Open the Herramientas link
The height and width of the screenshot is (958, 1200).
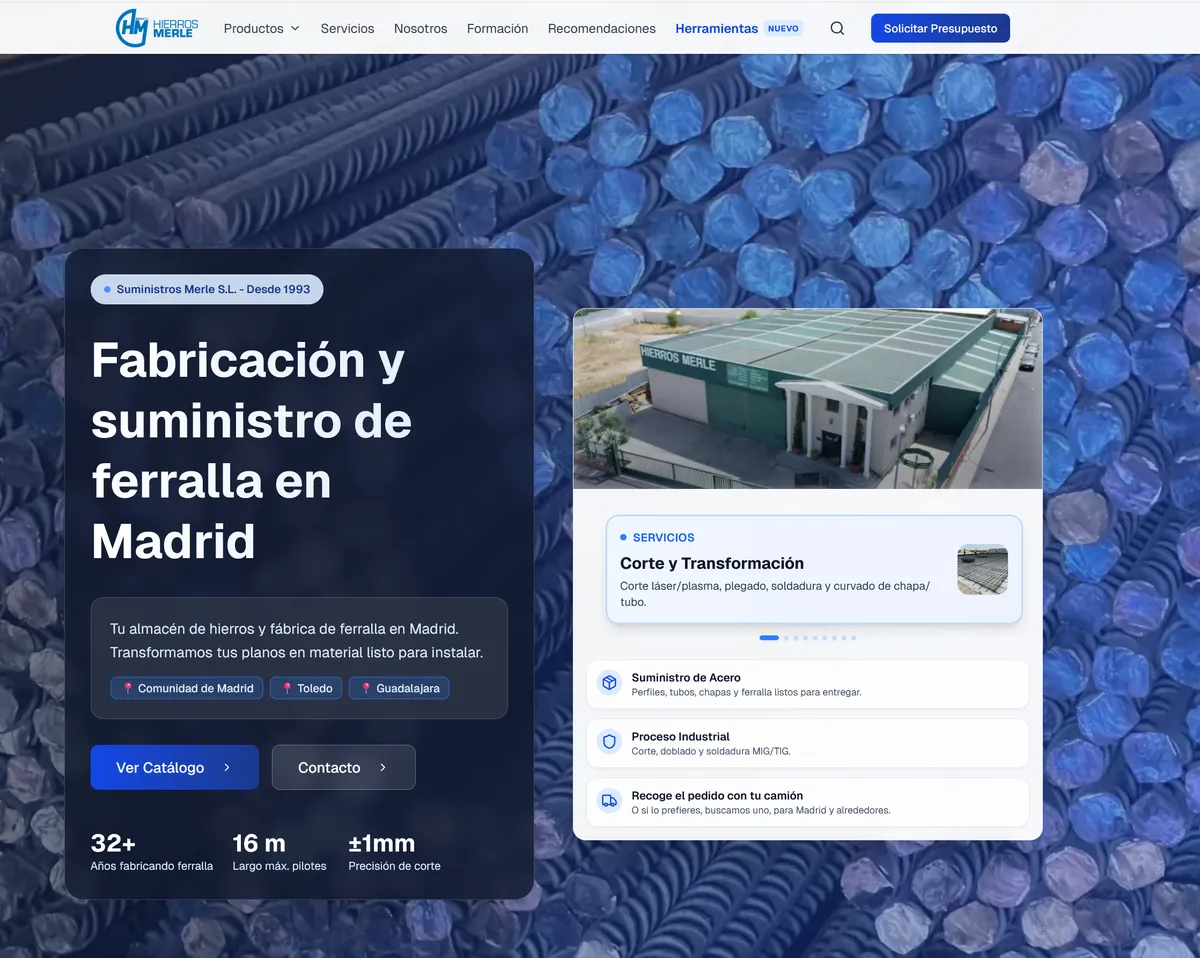coord(716,28)
